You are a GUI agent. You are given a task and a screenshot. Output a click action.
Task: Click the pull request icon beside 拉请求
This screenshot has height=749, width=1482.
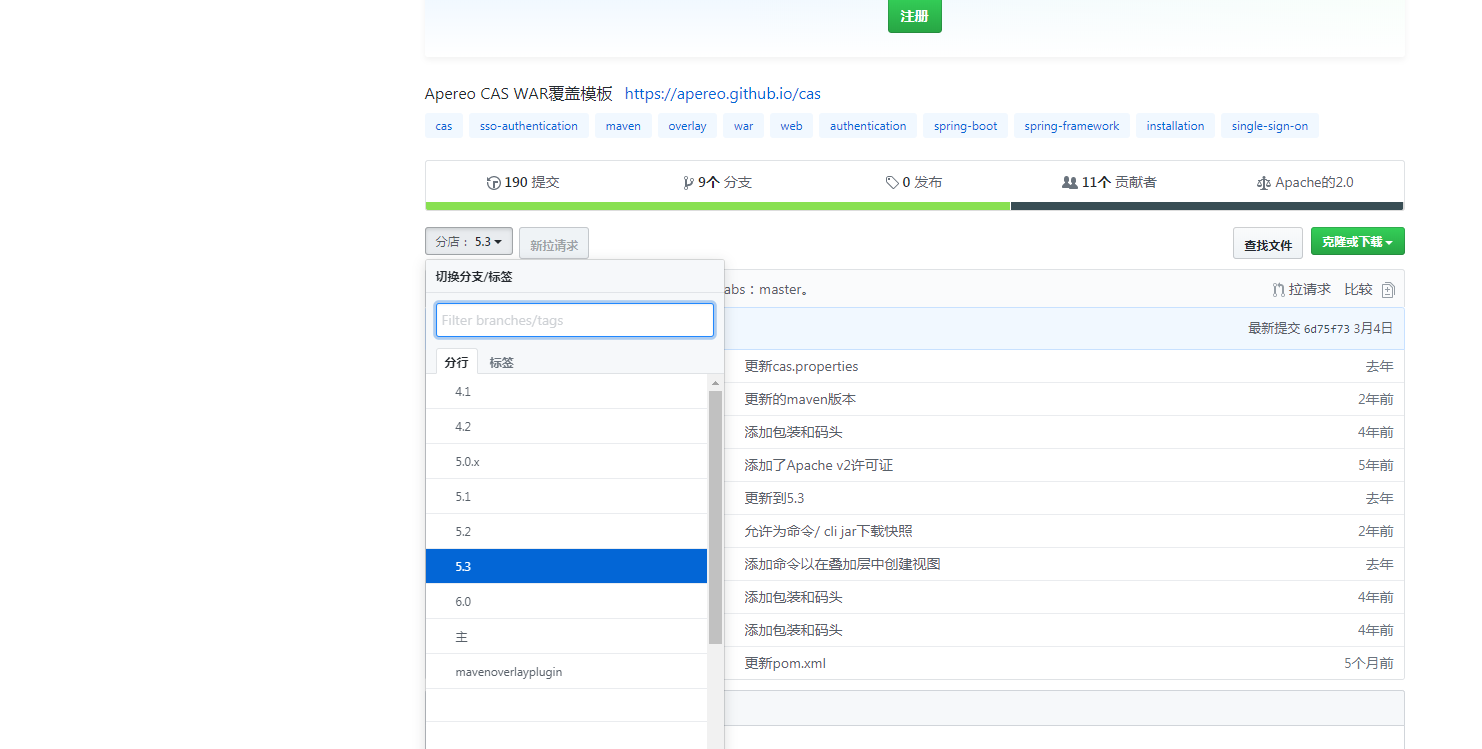[1278, 290]
